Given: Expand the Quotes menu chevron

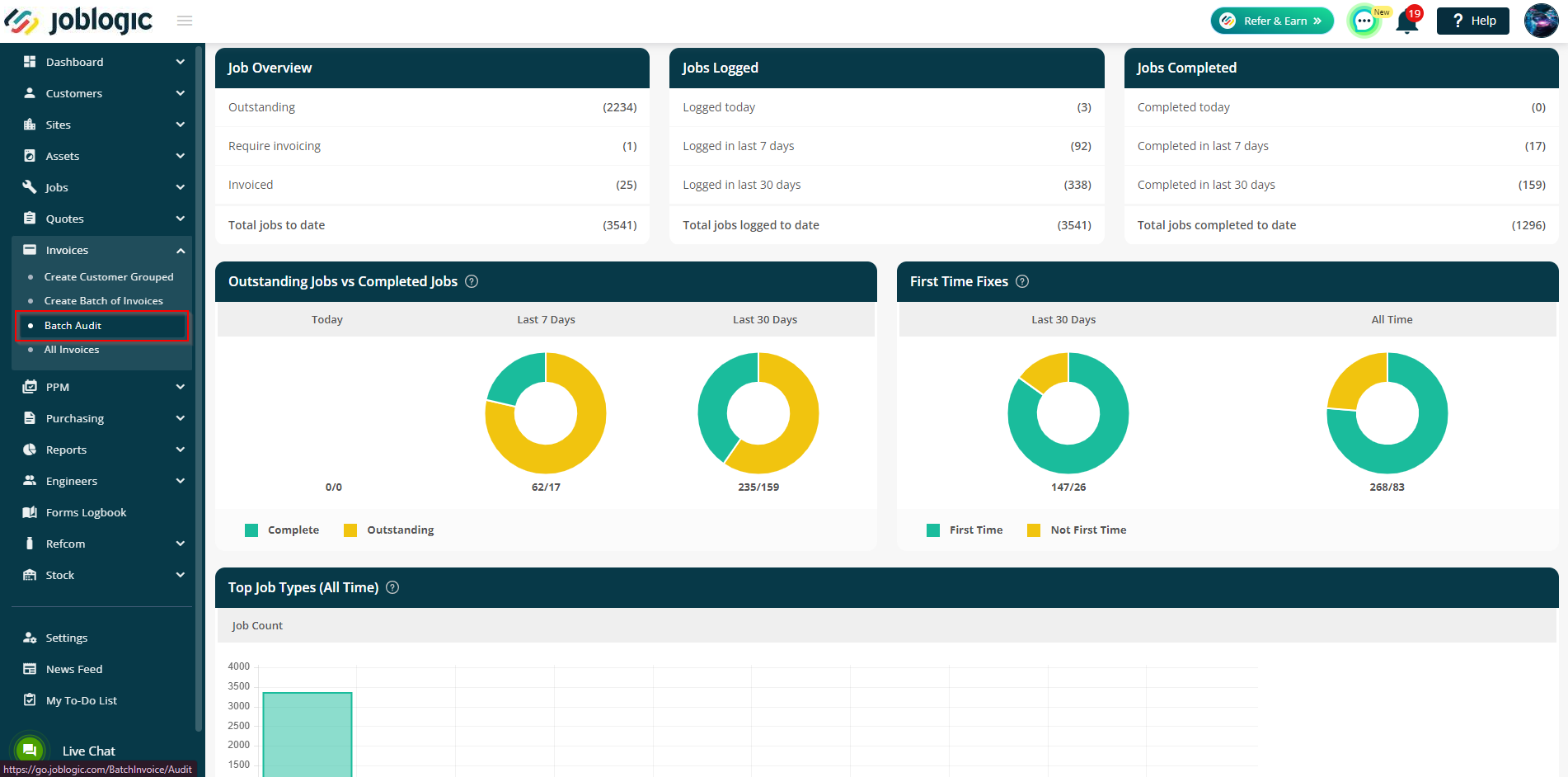Looking at the screenshot, I should [x=181, y=219].
